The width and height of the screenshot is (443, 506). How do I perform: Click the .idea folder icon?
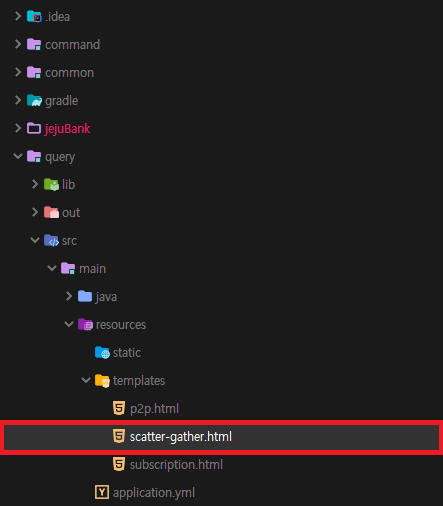click(x=34, y=16)
